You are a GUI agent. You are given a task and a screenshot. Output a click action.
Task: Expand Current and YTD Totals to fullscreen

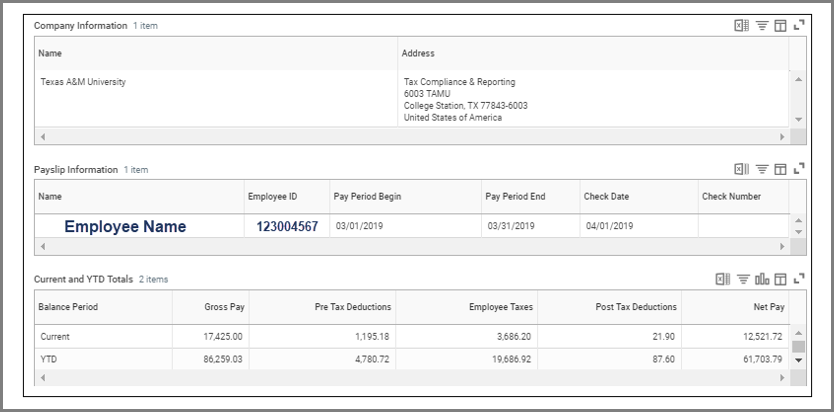(x=800, y=279)
